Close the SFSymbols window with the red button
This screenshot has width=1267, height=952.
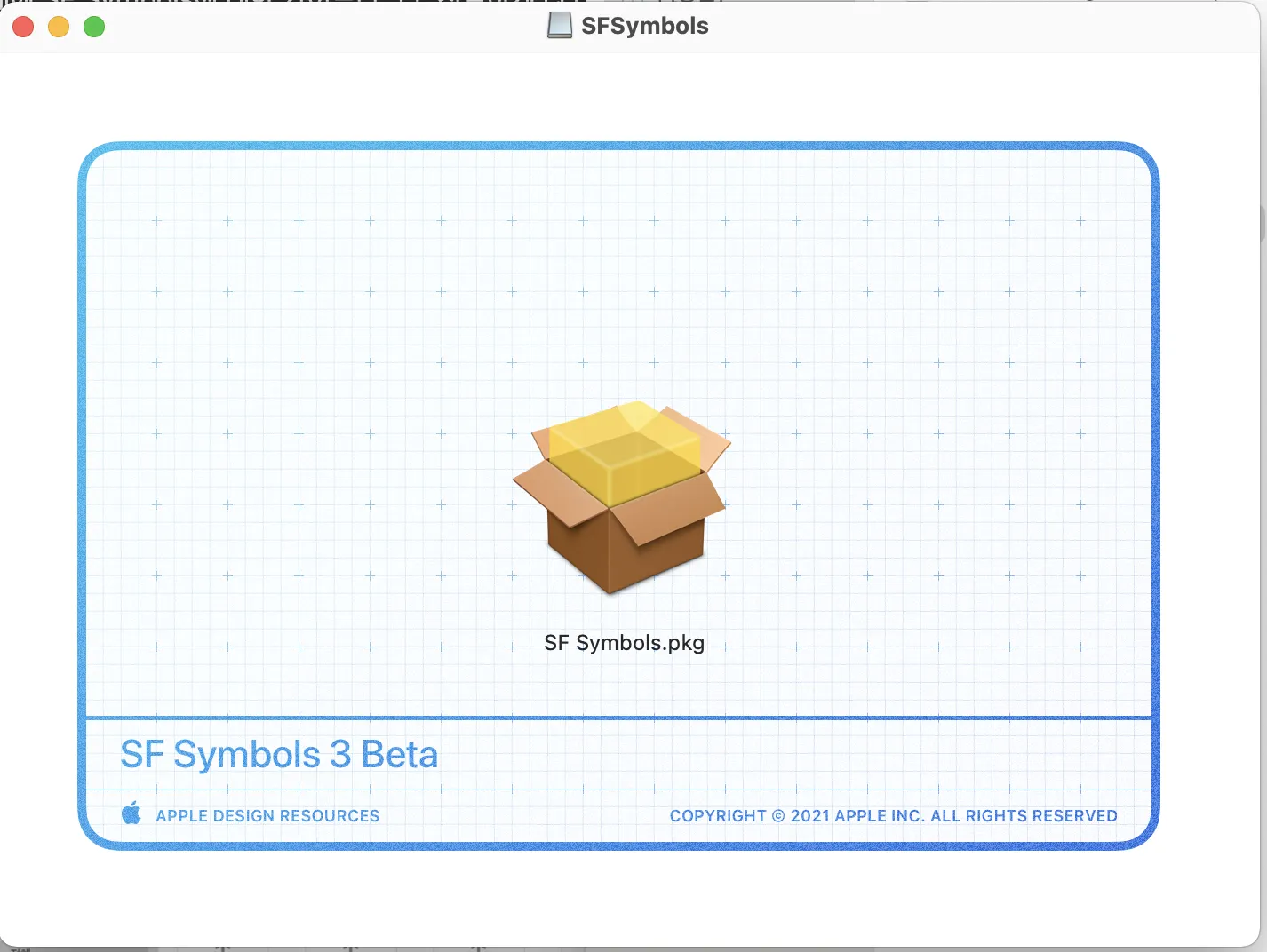(x=23, y=27)
